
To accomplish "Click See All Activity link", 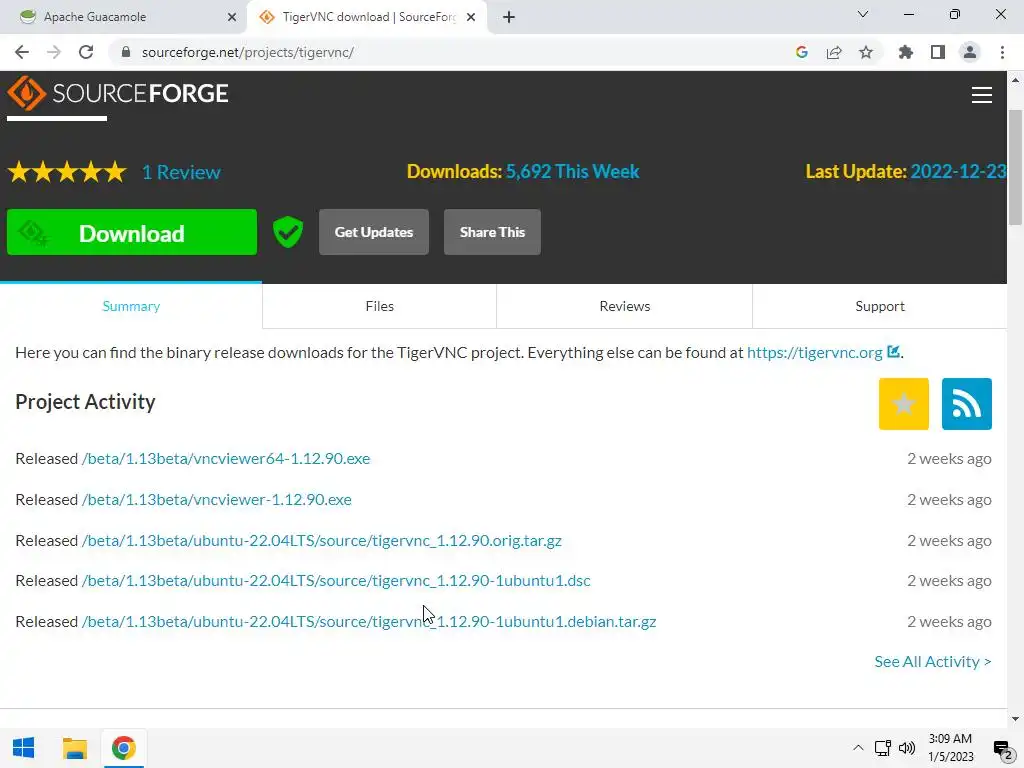I will pyautogui.click(x=933, y=662).
